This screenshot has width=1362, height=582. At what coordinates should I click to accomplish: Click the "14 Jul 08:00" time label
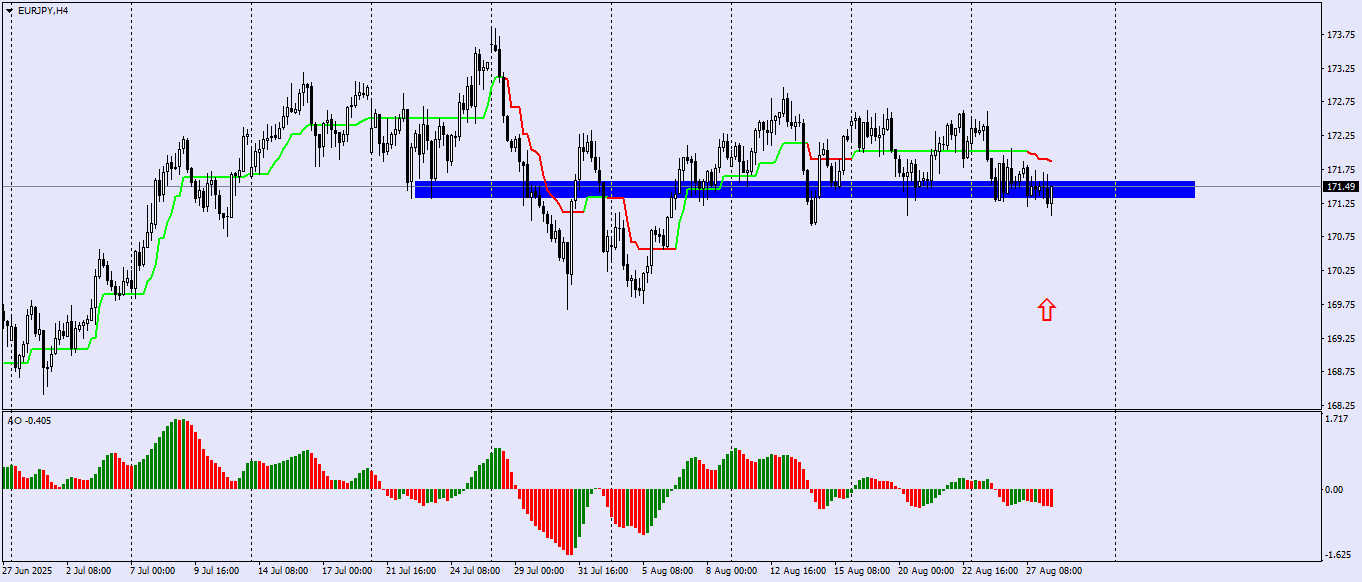pyautogui.click(x=282, y=572)
